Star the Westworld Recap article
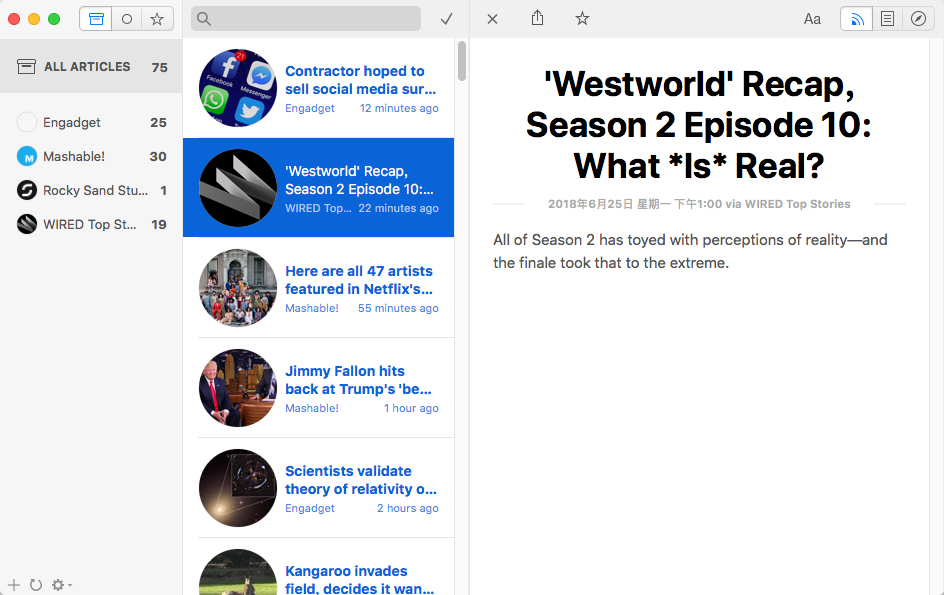944x595 pixels. point(582,19)
